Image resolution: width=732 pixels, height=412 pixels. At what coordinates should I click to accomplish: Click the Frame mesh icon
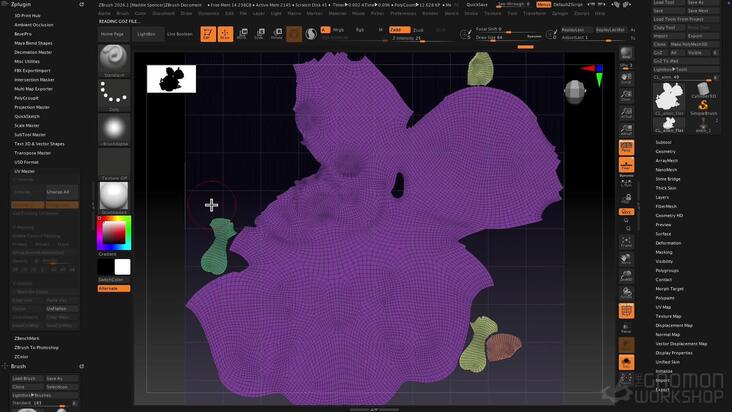tap(626, 242)
